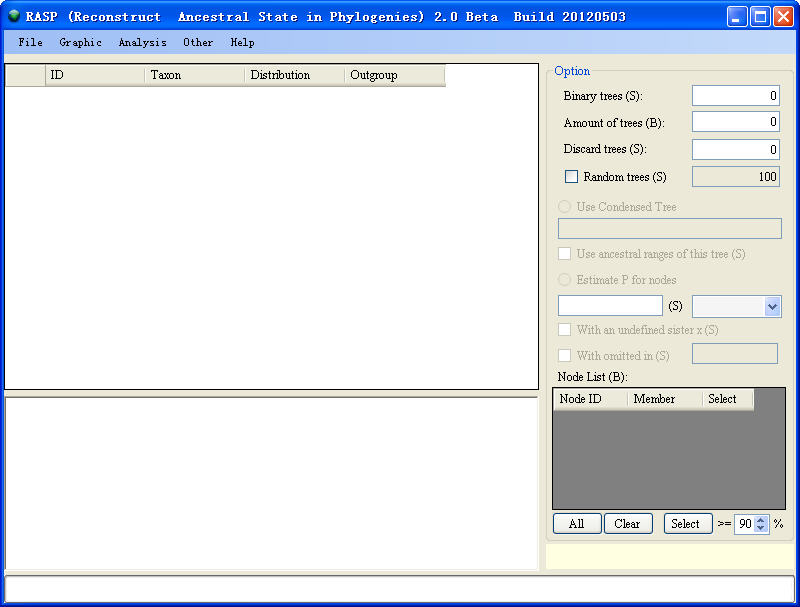Open the File menu
Screen dimensions: 800x607
point(30,42)
